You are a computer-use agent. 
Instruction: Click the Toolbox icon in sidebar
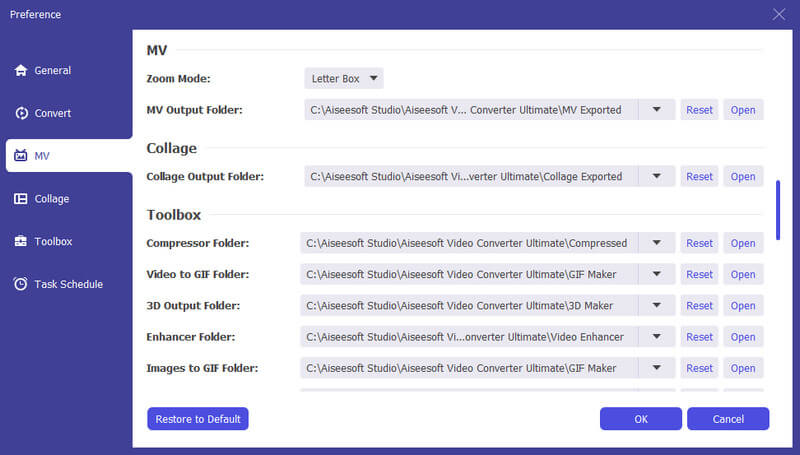tap(20, 241)
